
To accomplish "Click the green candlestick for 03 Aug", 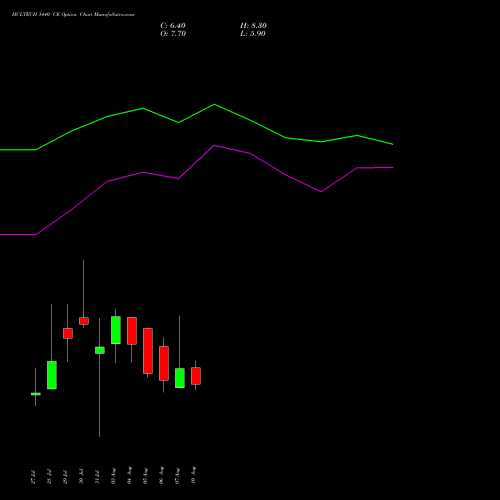I will pos(116,330).
